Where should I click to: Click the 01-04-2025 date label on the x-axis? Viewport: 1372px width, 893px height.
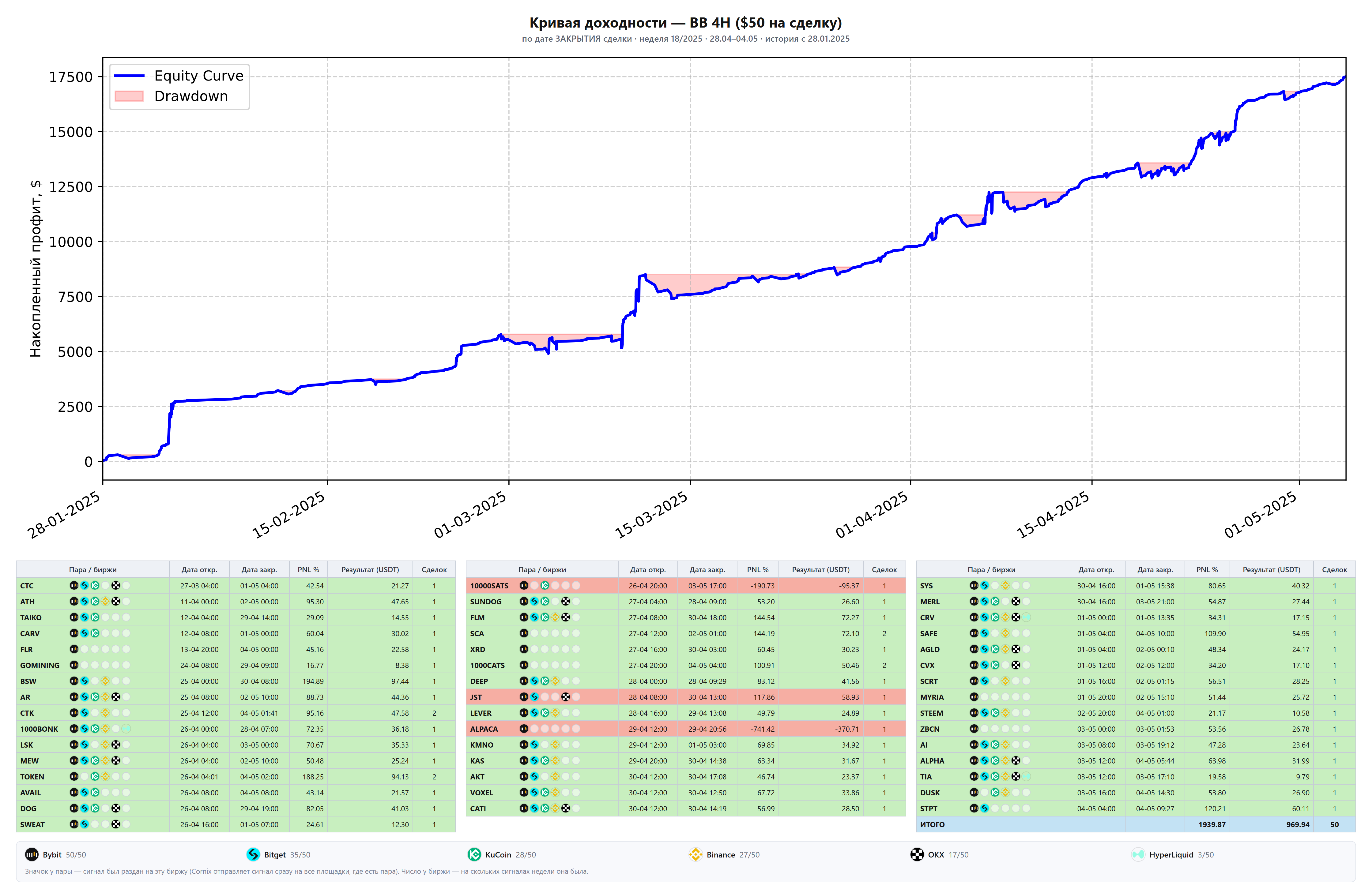coord(872,515)
